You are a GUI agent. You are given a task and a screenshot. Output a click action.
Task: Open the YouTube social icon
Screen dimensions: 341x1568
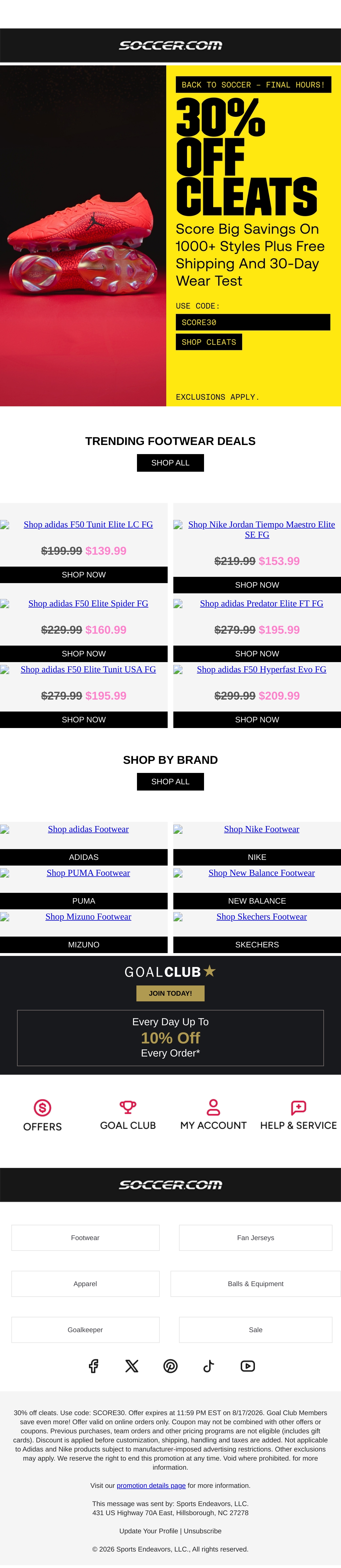248,1366
